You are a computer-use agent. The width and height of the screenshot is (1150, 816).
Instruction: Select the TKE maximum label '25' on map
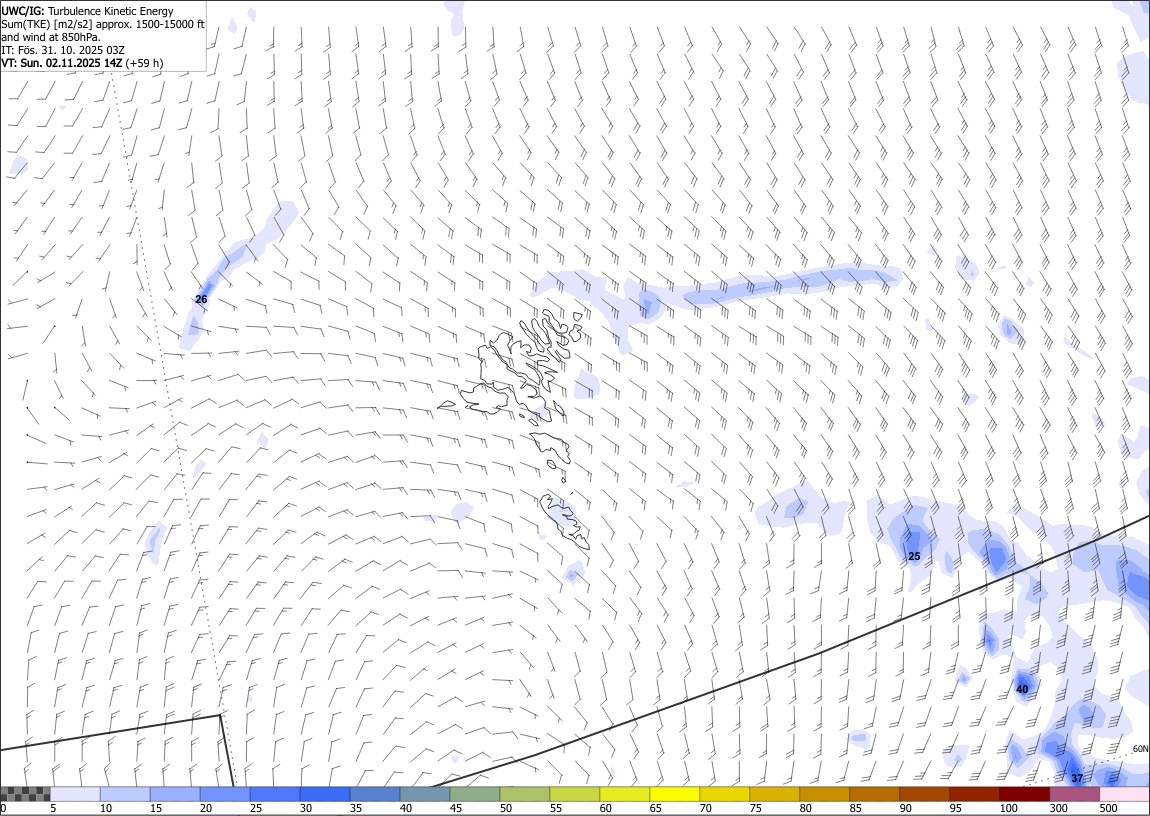[x=914, y=556]
